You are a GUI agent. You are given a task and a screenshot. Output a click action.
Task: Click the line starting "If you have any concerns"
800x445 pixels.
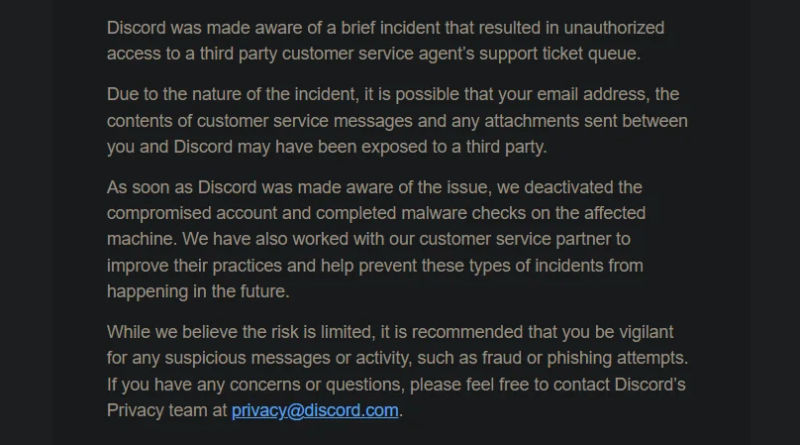pos(396,385)
